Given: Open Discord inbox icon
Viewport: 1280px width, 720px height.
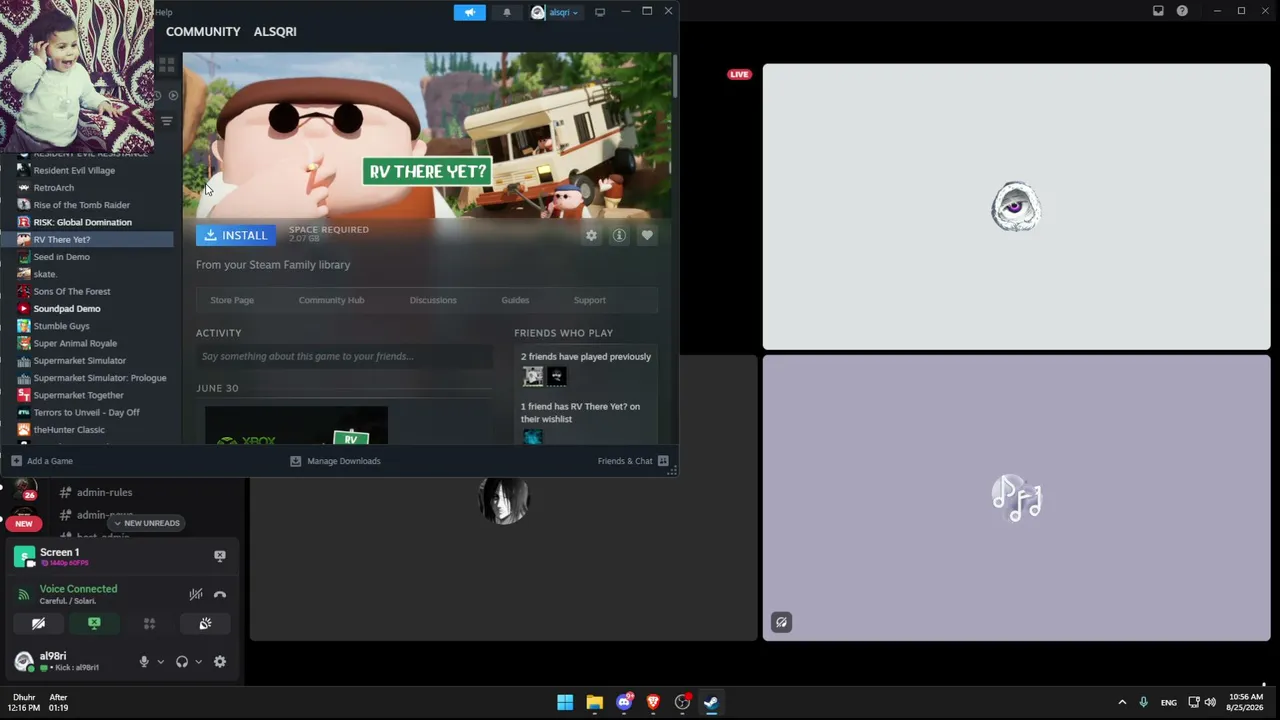Looking at the screenshot, I should point(1158,11).
